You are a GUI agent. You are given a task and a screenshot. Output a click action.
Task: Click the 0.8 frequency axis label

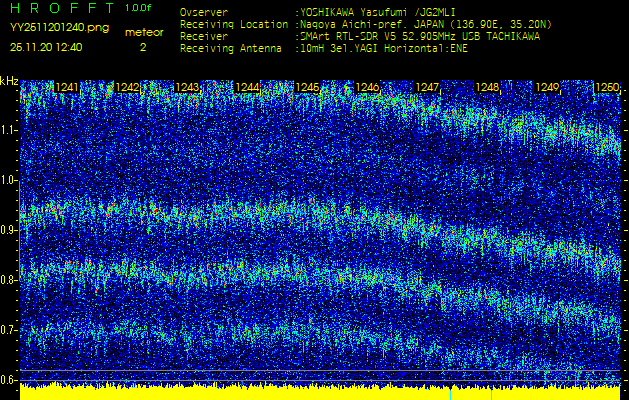(10, 280)
